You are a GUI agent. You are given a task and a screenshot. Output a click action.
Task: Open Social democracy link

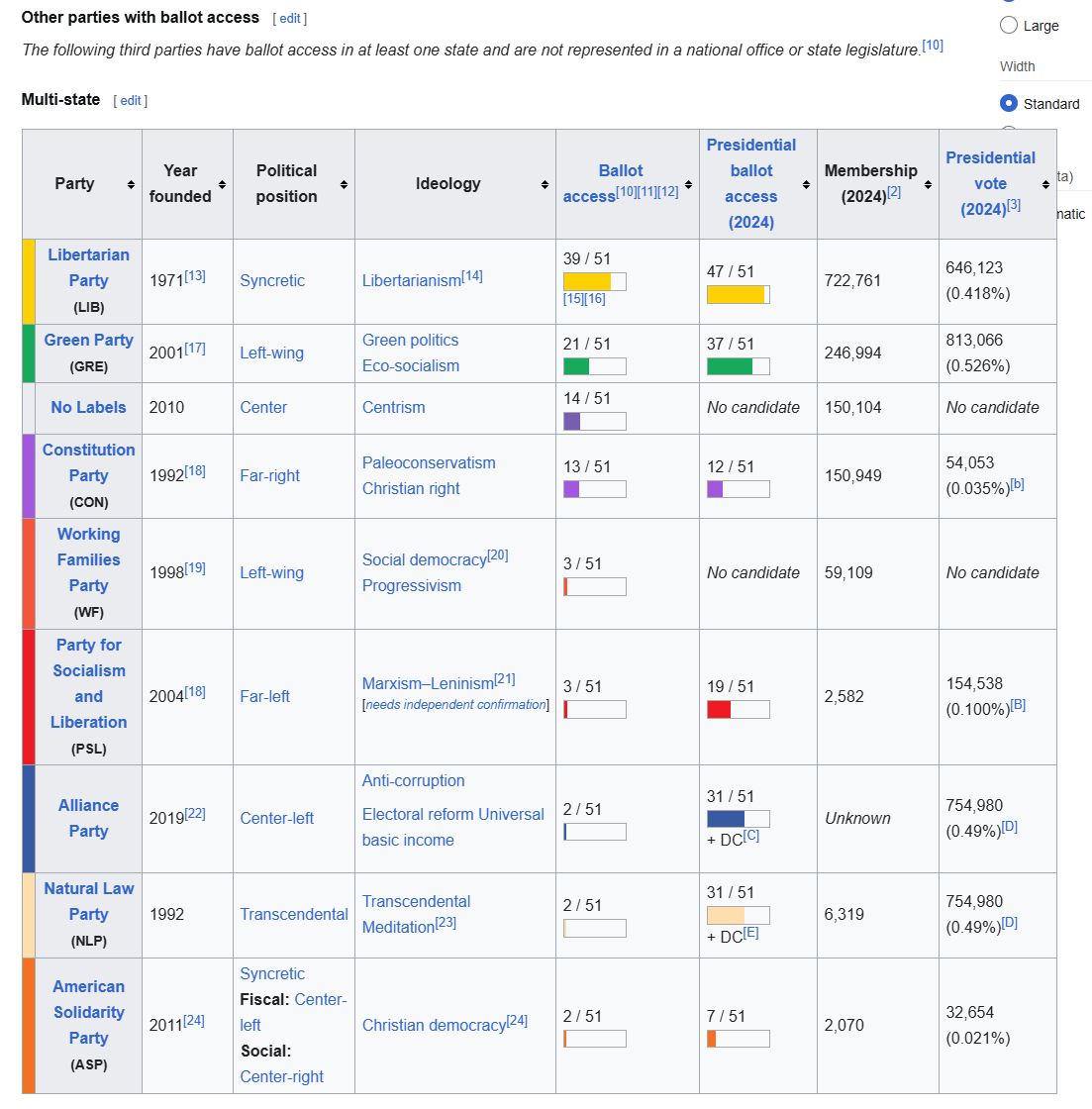pos(425,560)
